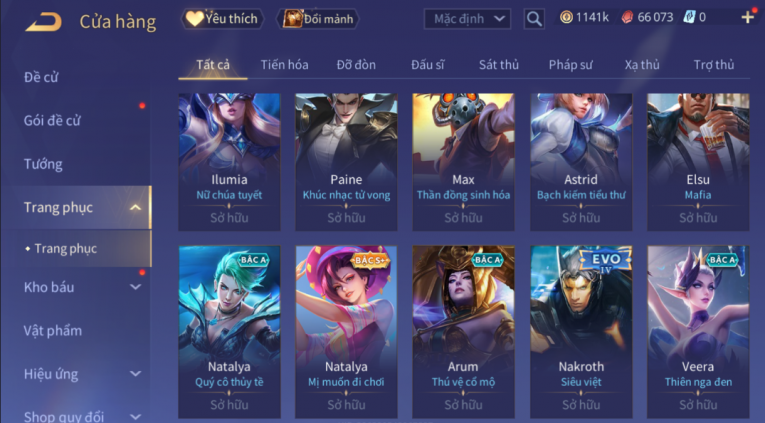Viewport: 765px width, 423px height.
Task: Open Đổi mảnh chest button
Action: (318, 19)
